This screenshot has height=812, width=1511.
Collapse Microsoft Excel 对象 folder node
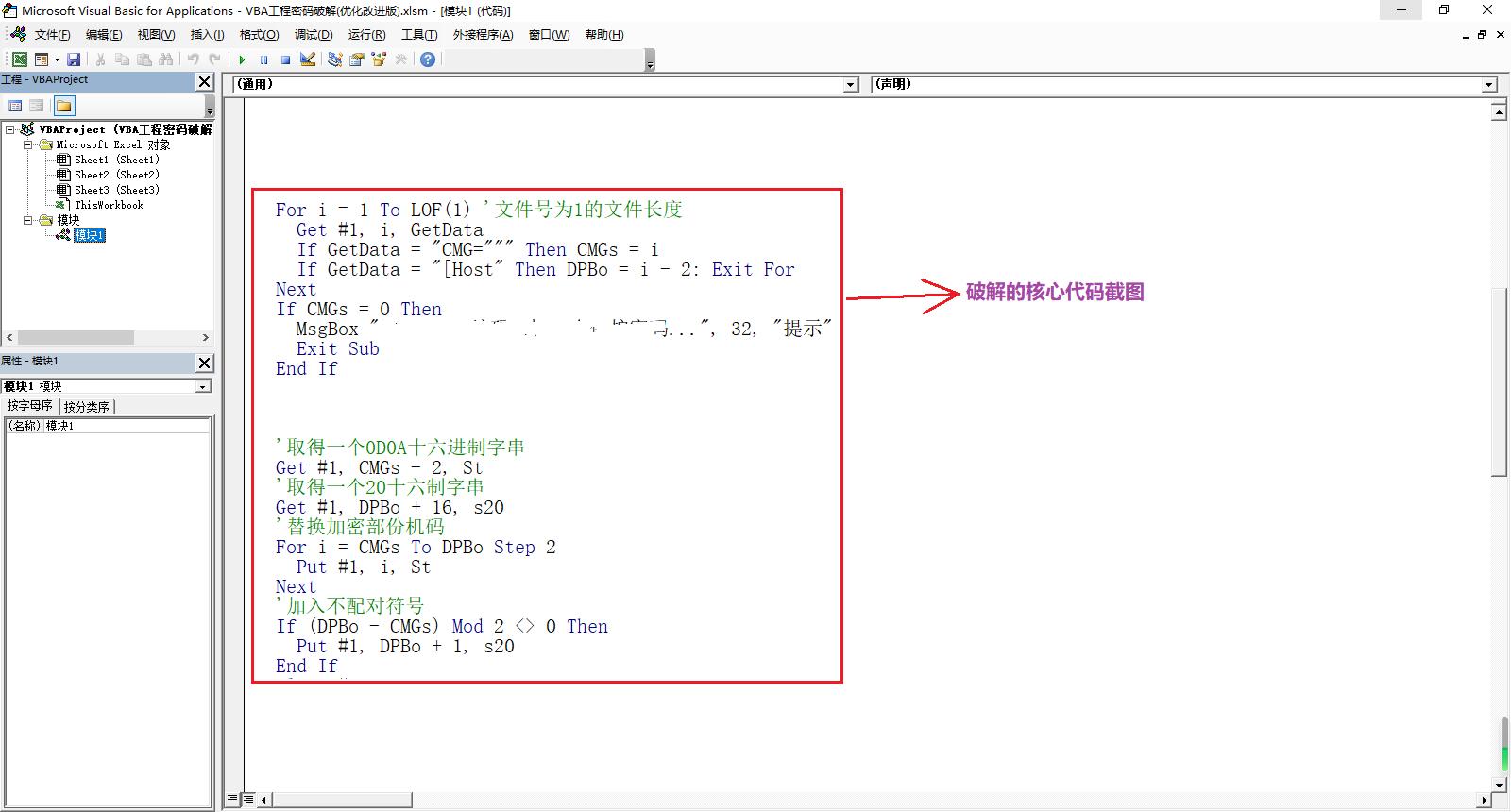tap(28, 144)
